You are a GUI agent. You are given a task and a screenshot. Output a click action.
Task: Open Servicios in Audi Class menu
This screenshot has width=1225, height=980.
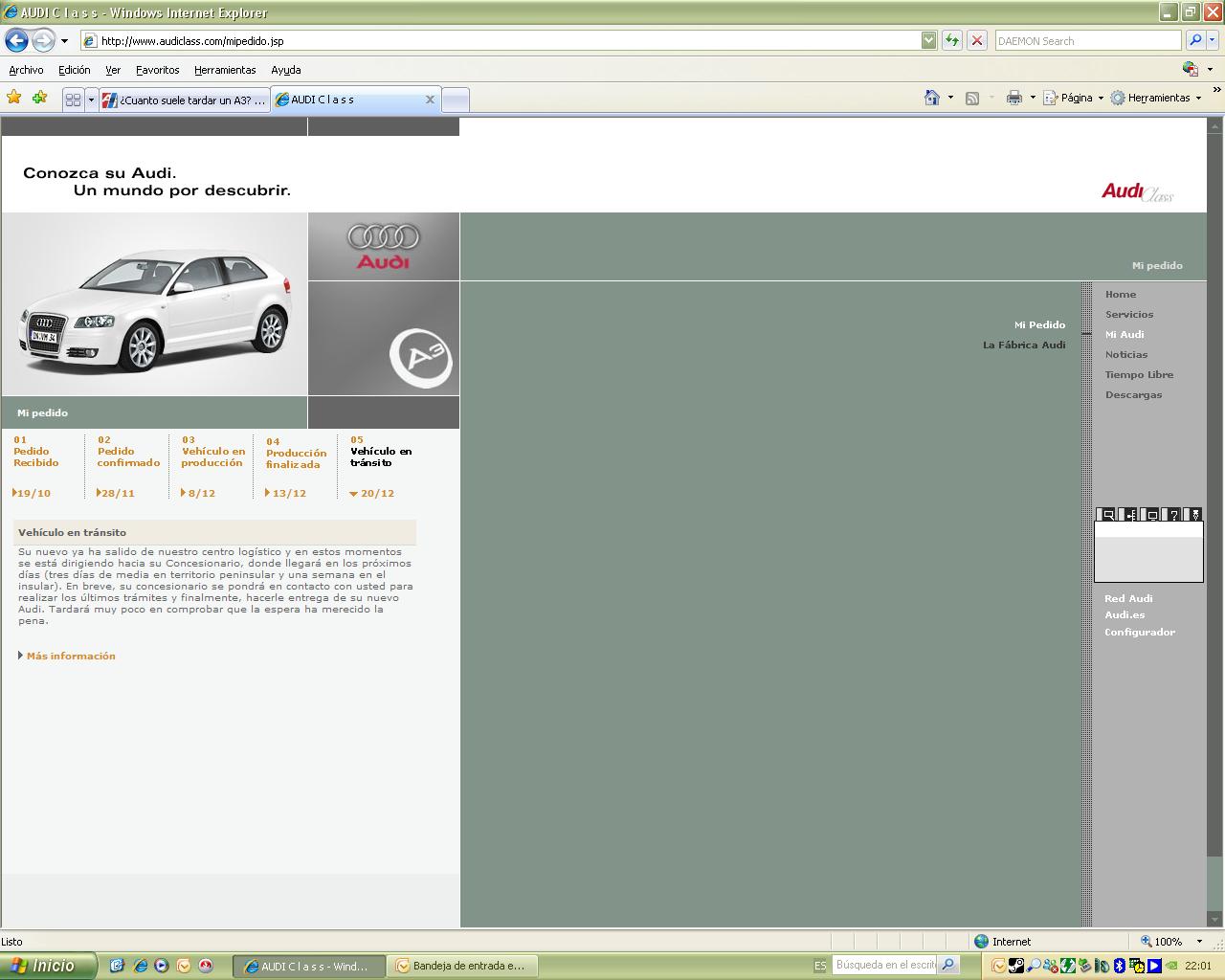pos(1129,314)
